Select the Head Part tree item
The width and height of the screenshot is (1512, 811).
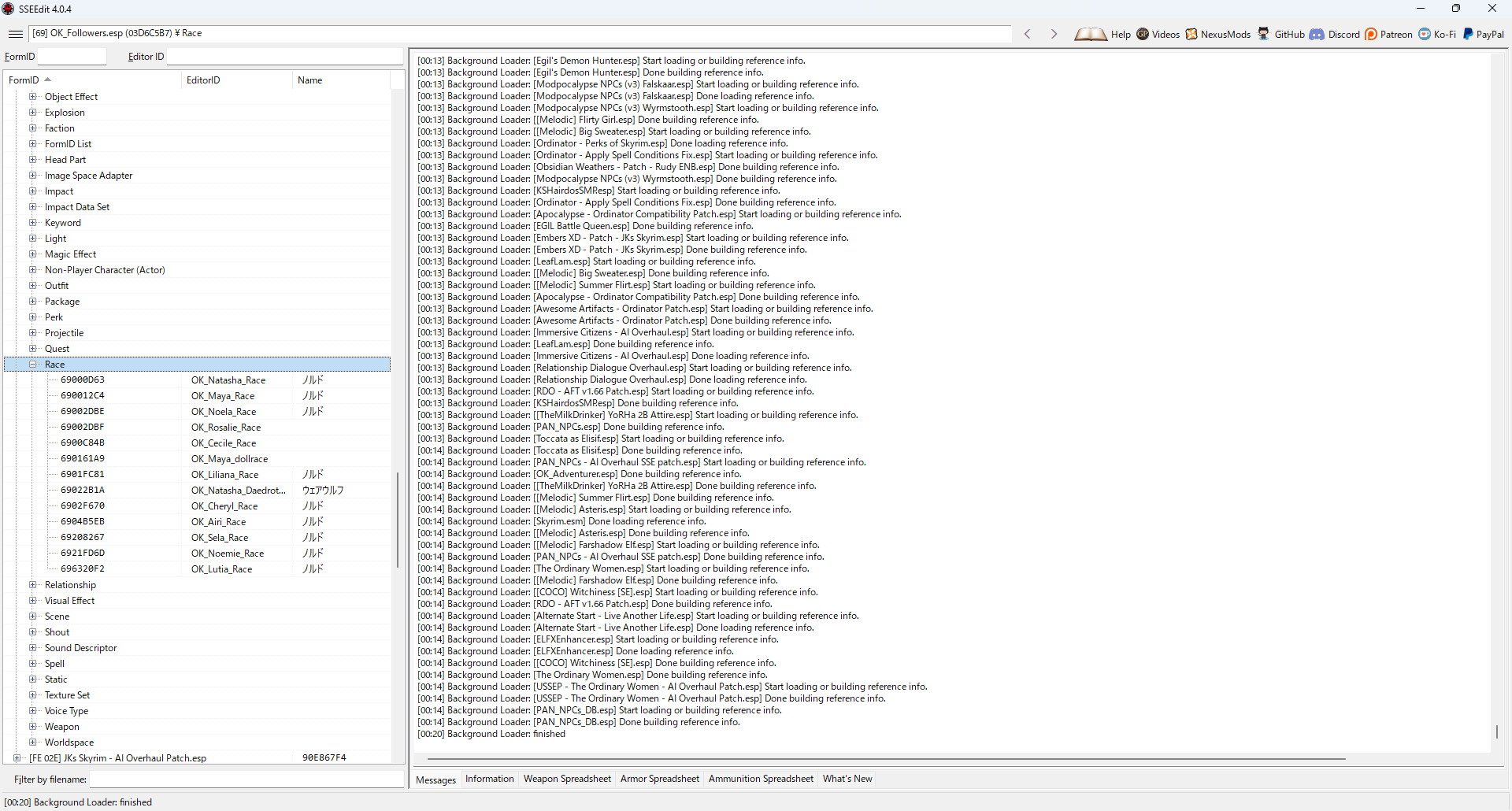65,159
